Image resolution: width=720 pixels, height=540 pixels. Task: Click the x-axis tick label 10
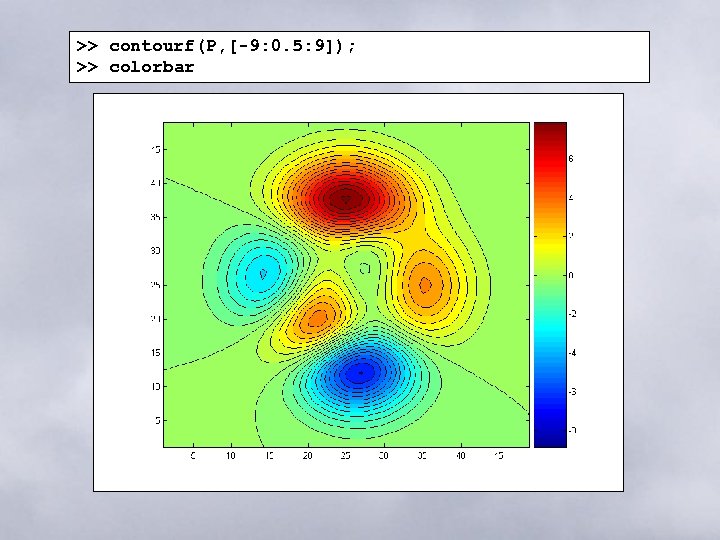click(x=231, y=456)
